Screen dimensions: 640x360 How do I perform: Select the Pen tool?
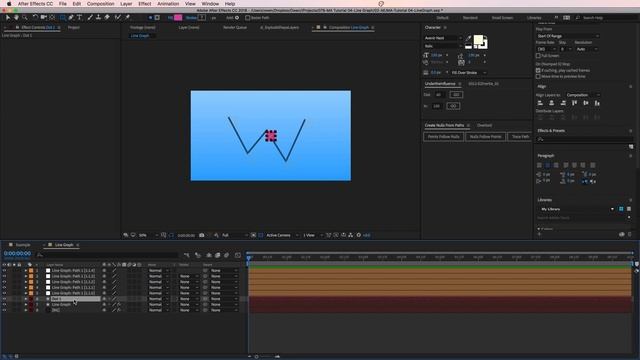point(71,18)
